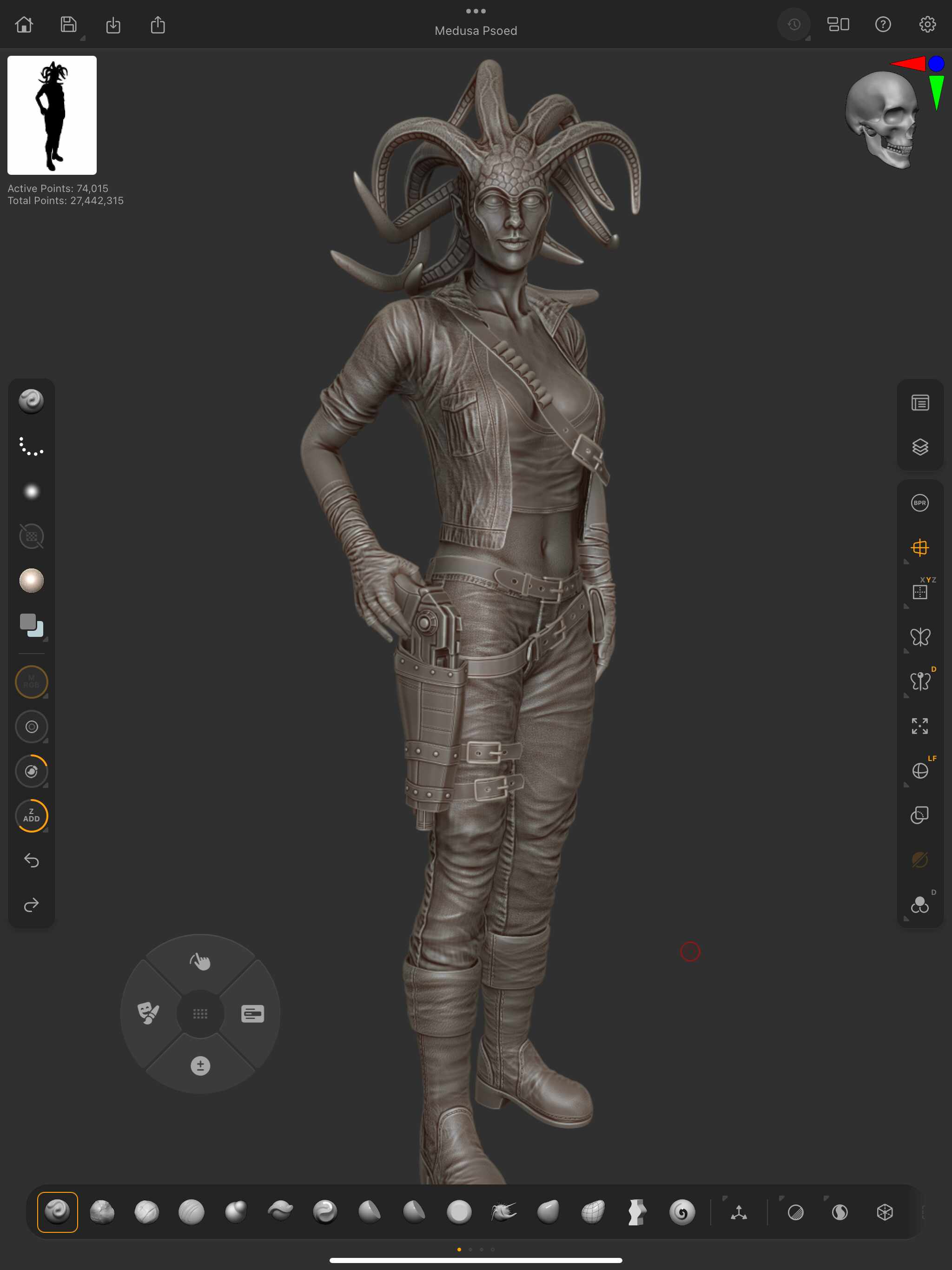
Task: Toggle perspective camera mode
Action: coord(920,547)
